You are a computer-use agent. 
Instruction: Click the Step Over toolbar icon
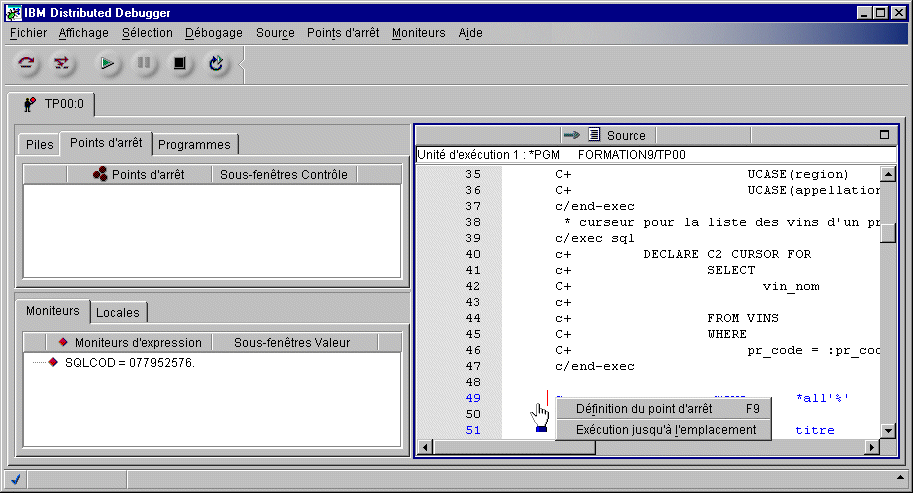click(27, 64)
